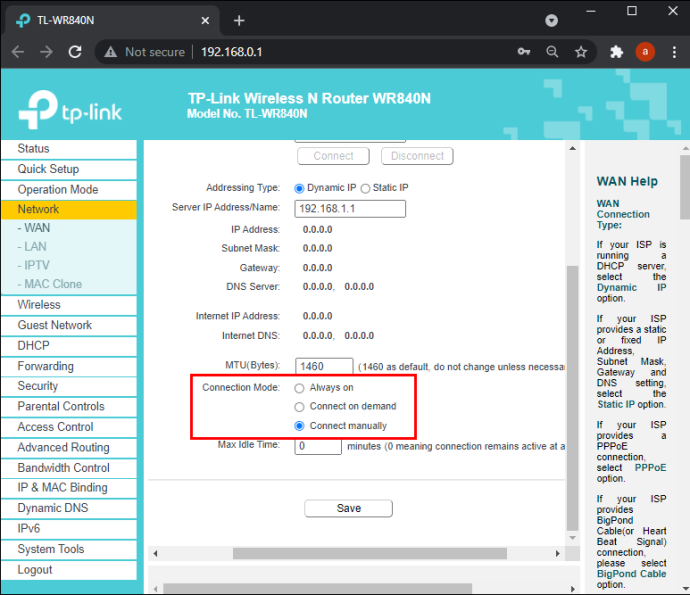
Task: Open the Bandwidth Control page
Action: (69, 468)
